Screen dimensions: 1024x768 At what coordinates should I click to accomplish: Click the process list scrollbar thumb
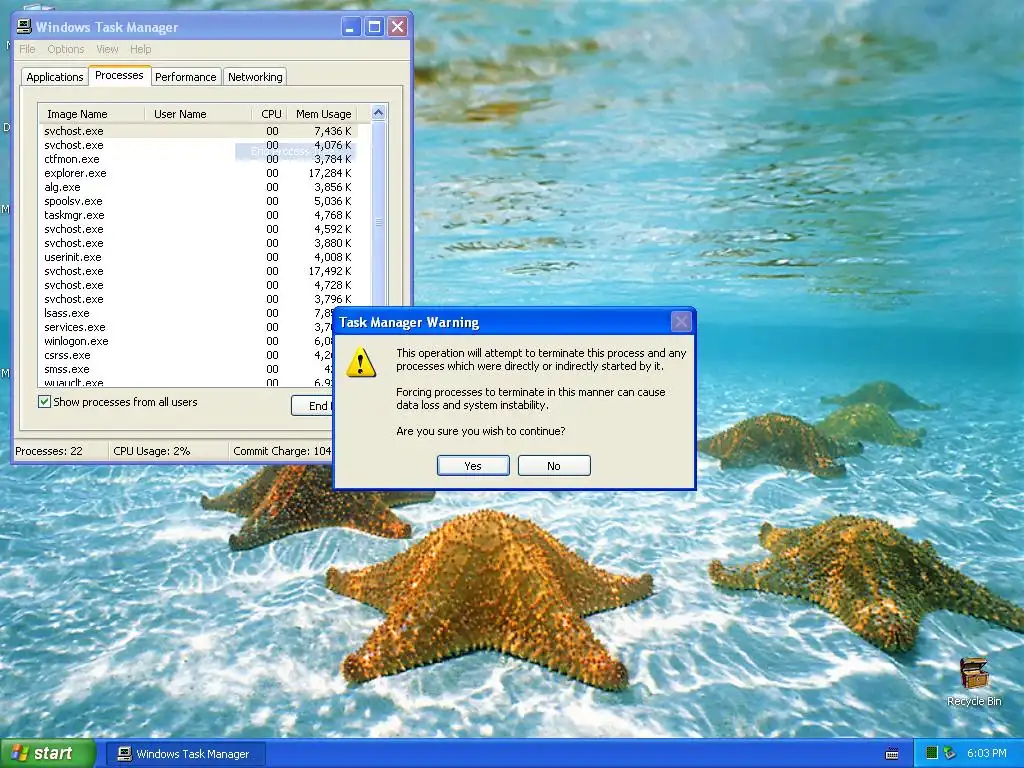point(378,222)
